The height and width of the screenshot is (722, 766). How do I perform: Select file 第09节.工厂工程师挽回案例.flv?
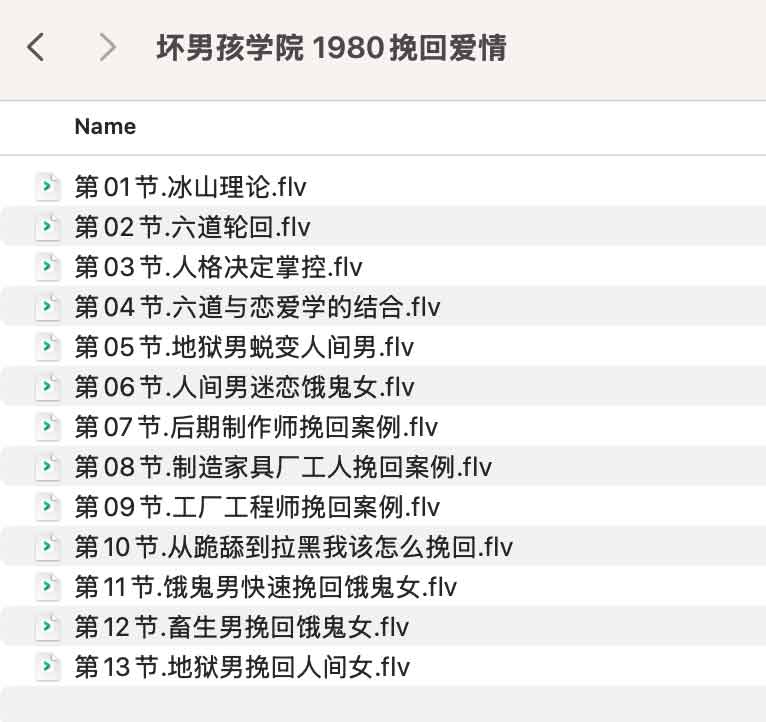[257, 507]
